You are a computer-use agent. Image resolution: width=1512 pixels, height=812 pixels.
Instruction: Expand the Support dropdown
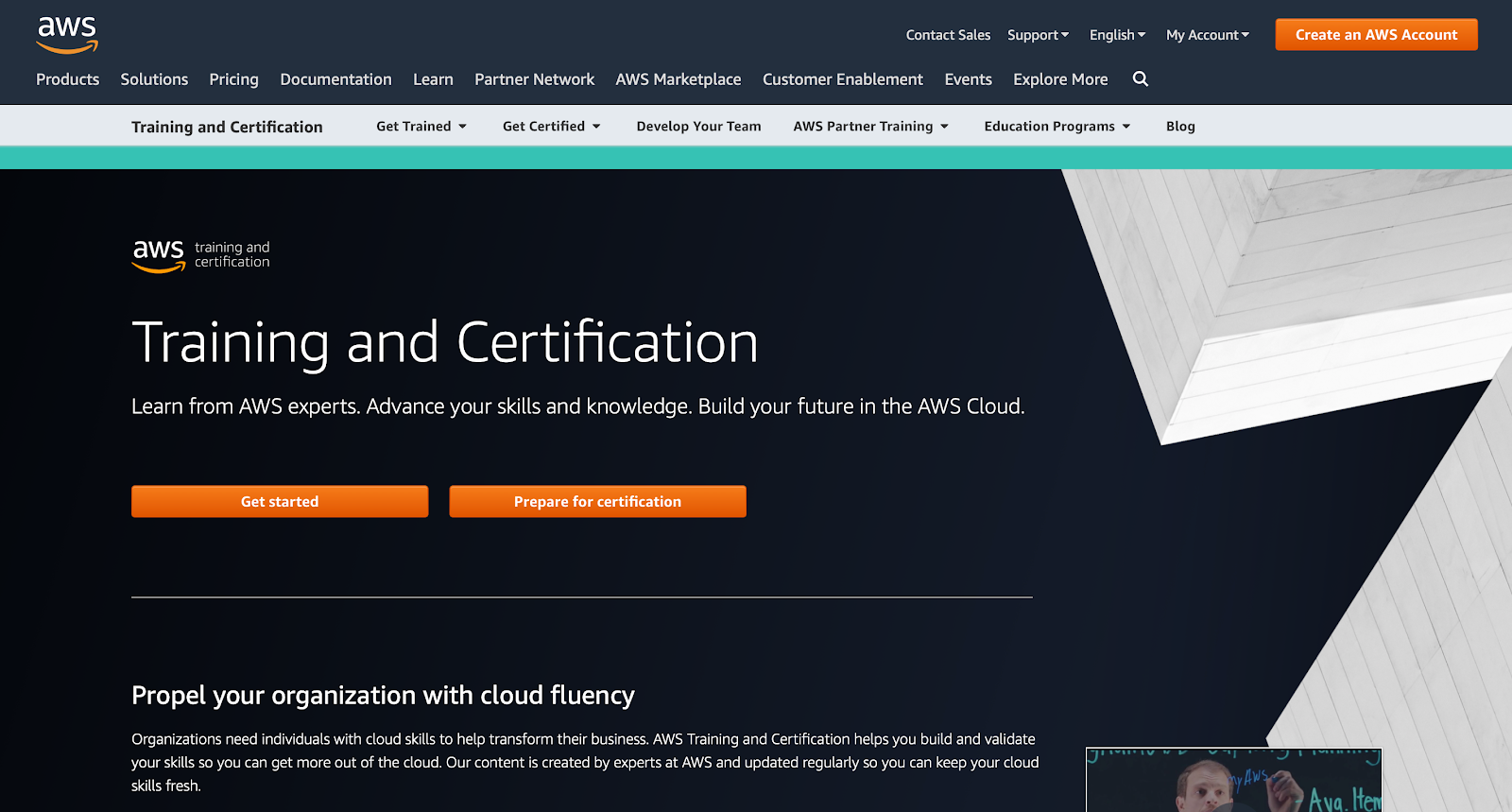(x=1038, y=35)
